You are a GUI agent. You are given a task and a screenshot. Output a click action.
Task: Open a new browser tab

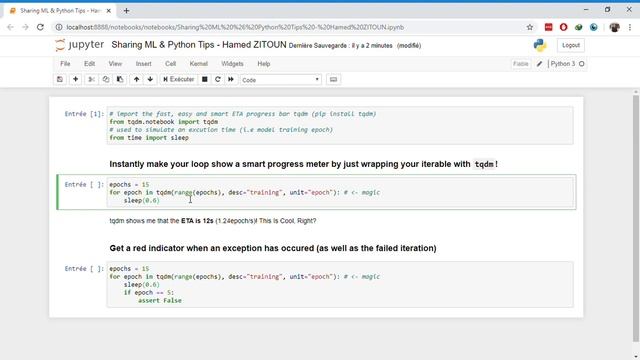click(x=126, y=11)
